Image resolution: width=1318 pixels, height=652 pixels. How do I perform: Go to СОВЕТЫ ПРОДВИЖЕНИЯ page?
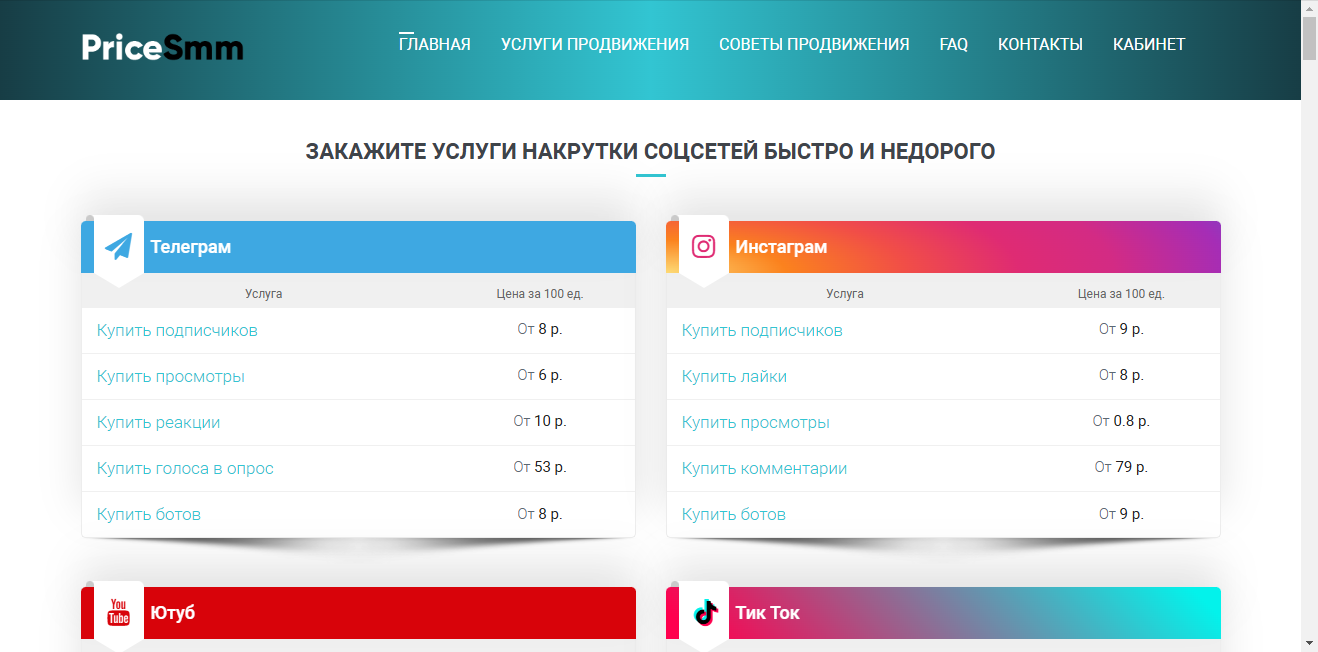[x=814, y=44]
